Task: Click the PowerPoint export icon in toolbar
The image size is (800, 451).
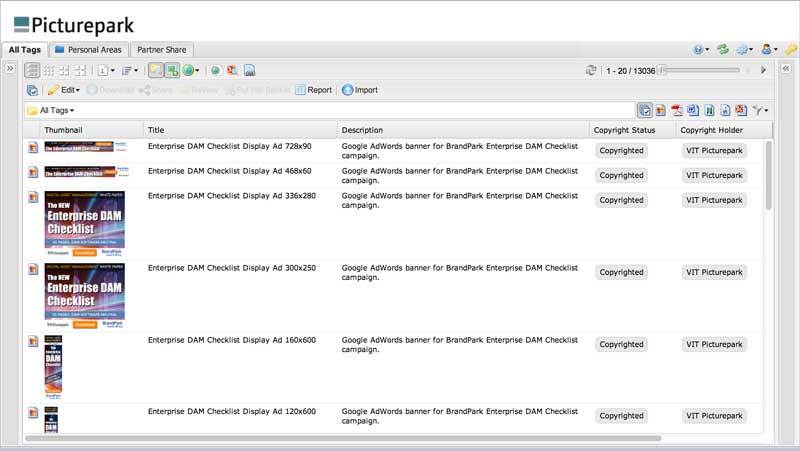Action: [x=232, y=70]
